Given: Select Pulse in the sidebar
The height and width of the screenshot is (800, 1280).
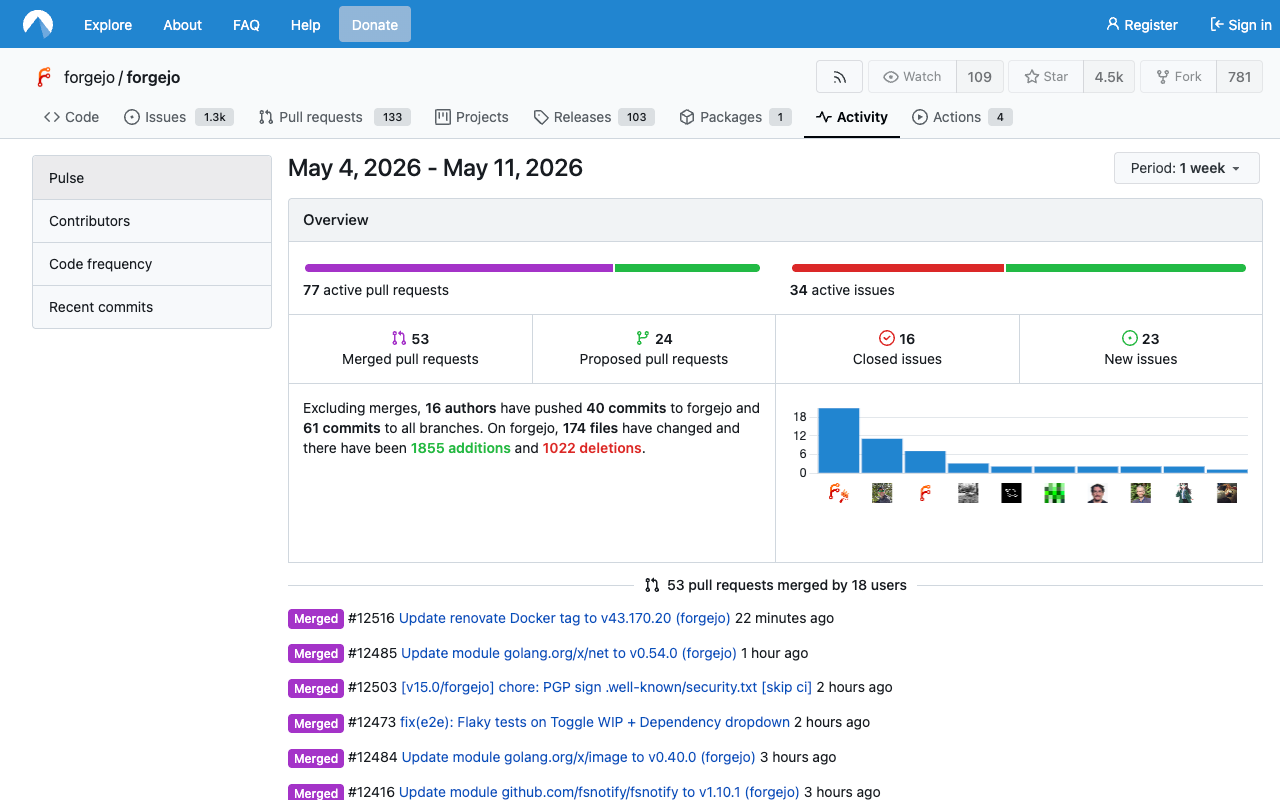Looking at the screenshot, I should click(x=152, y=178).
